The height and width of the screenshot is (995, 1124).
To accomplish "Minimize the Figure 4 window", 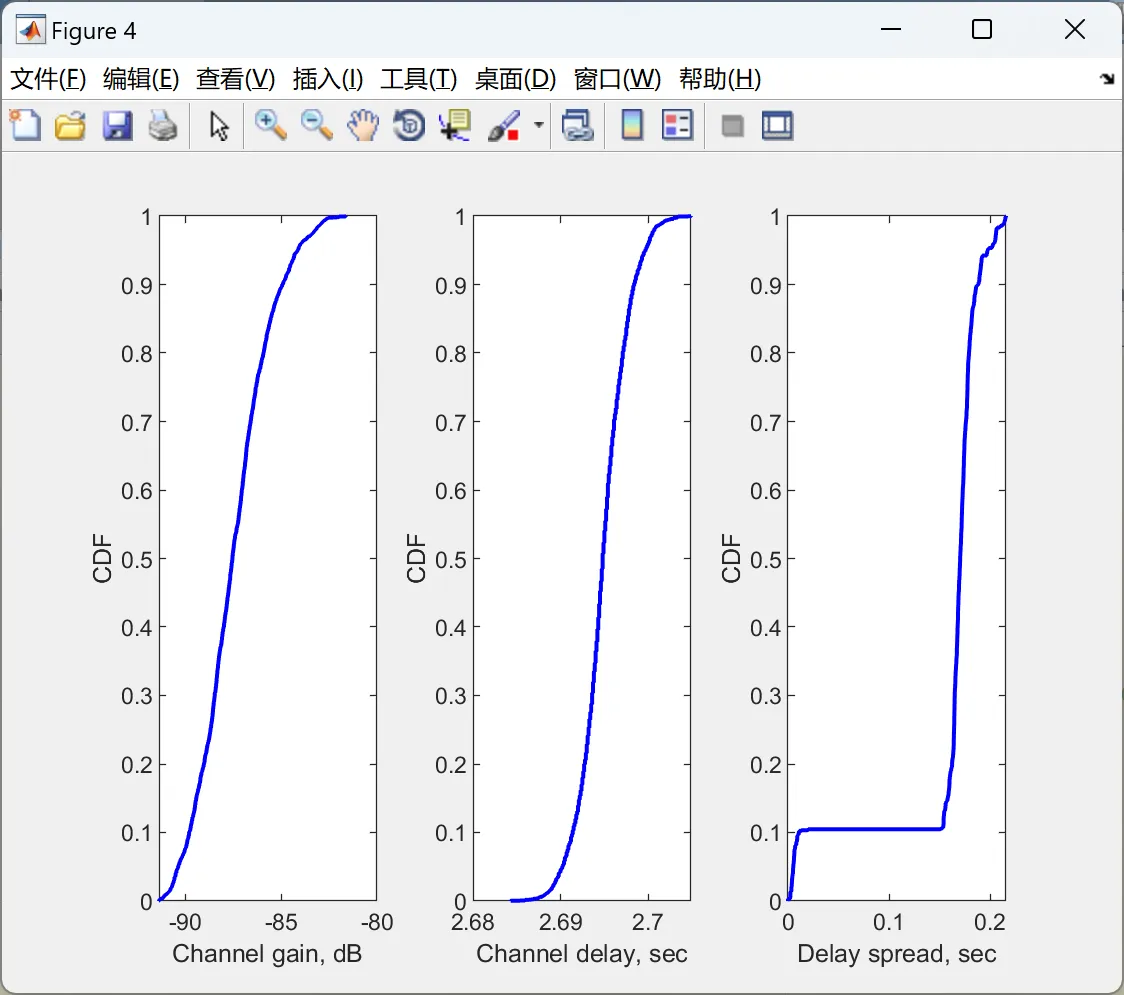I will pos(891,29).
